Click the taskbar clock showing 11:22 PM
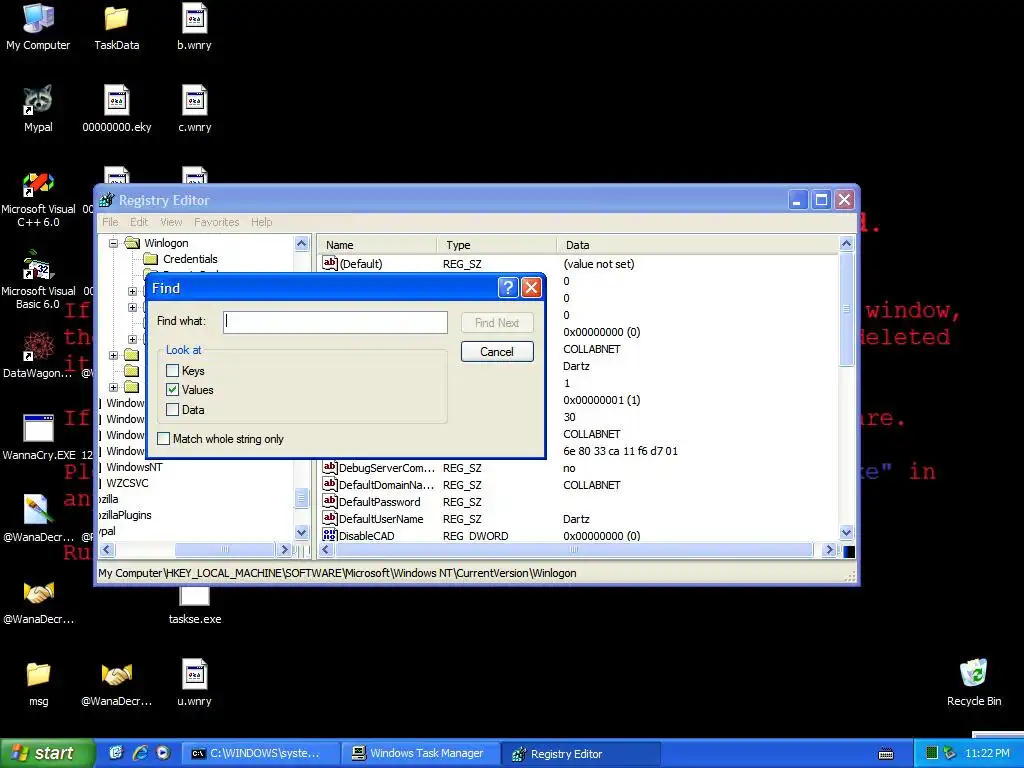 (987, 753)
